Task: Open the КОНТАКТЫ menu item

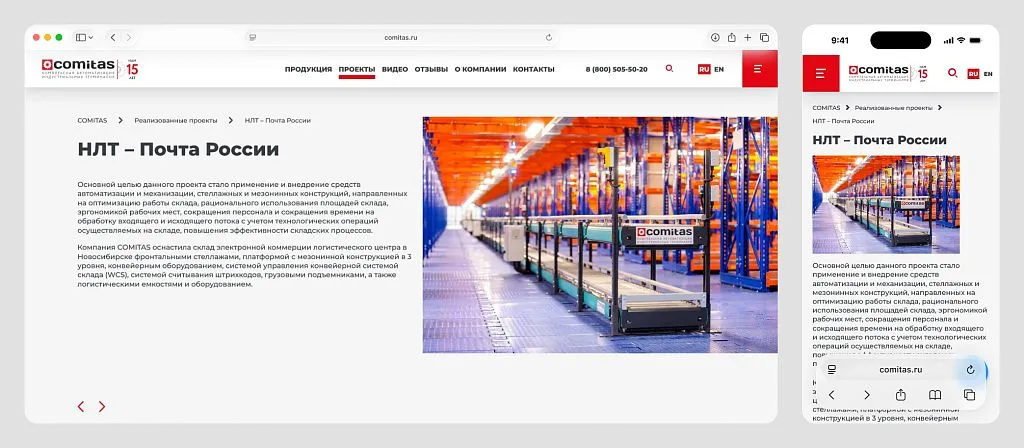Action: (x=534, y=69)
